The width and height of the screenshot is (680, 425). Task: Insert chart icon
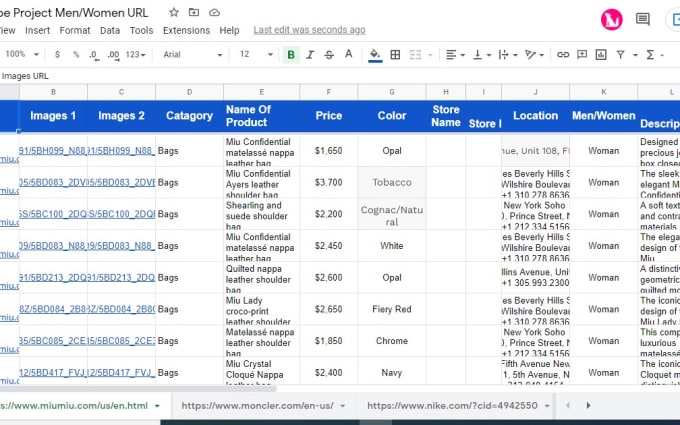(601, 55)
